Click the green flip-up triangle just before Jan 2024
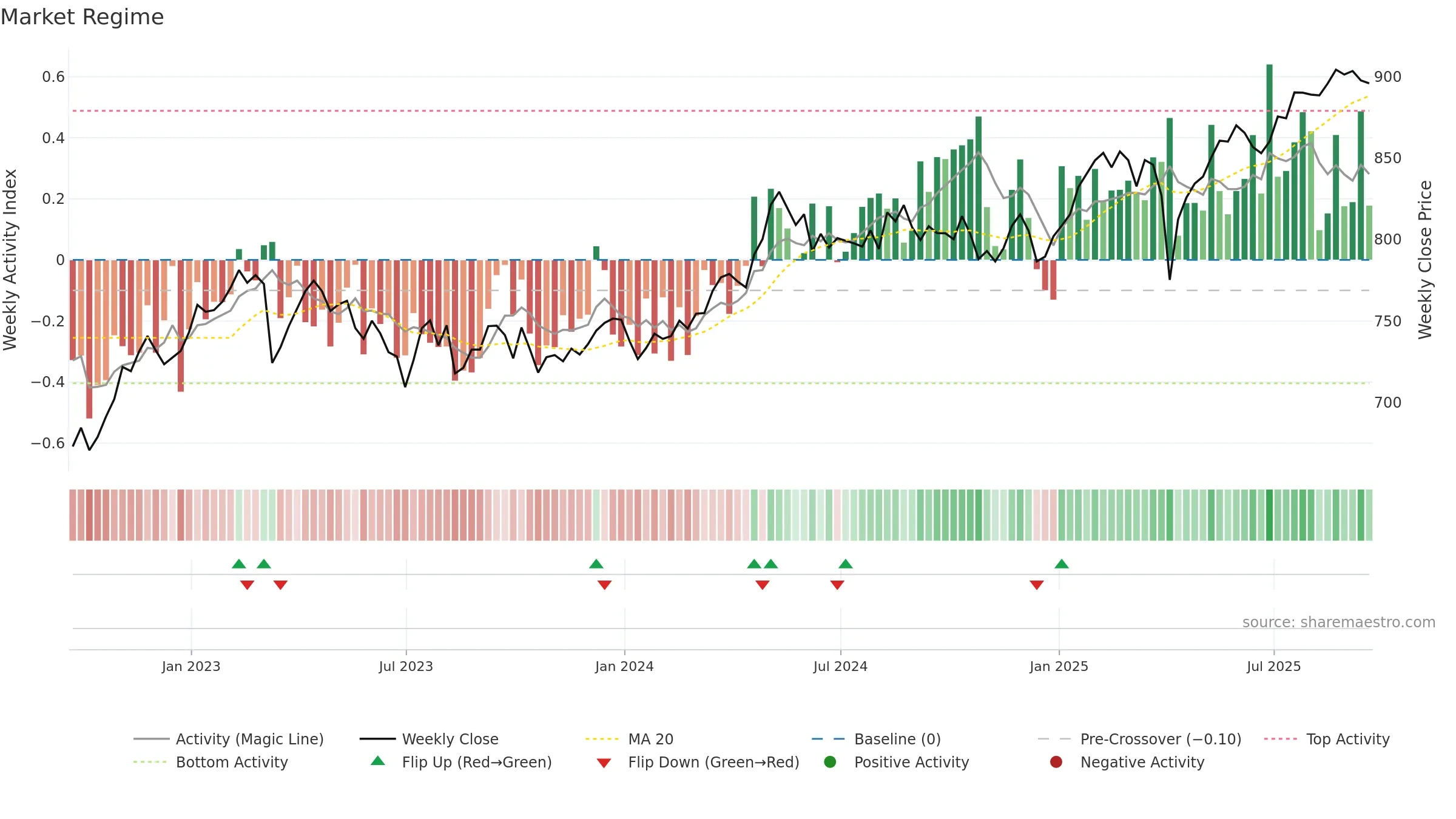 tap(596, 564)
